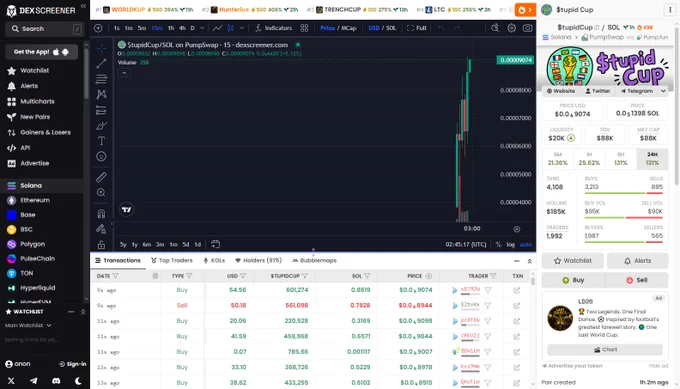Open the trending fire button

click(x=525, y=10)
